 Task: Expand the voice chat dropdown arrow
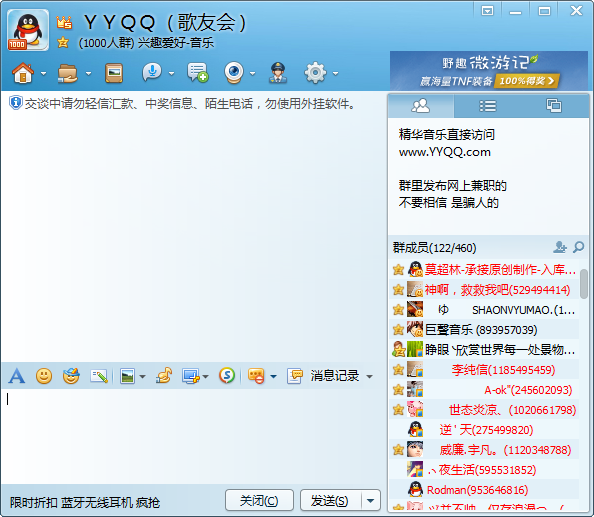172,73
